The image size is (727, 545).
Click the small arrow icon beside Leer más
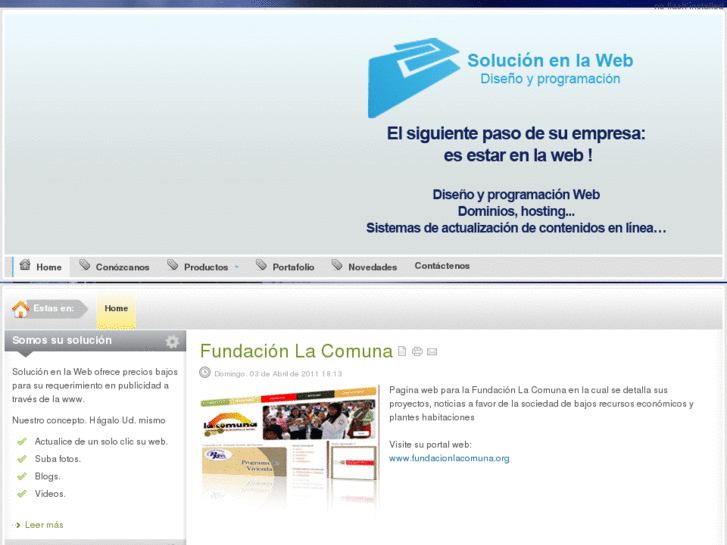(x=17, y=525)
